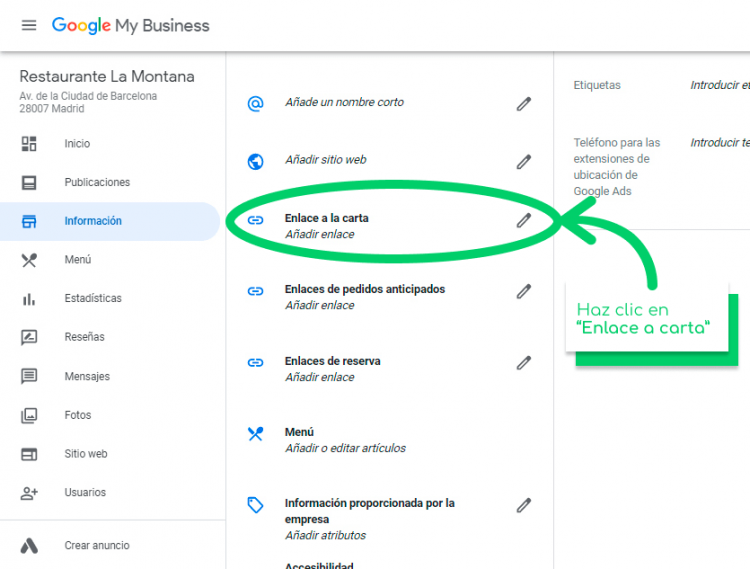Click Añadir atributos
750x569 pixels.
tap(326, 536)
